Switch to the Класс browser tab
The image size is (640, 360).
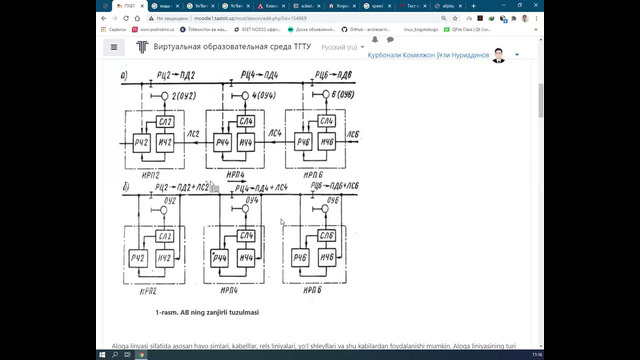point(271,6)
